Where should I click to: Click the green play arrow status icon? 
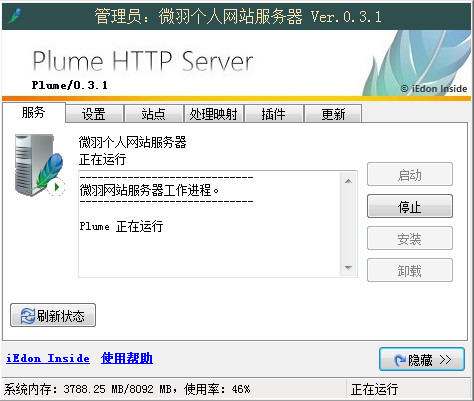(56, 187)
